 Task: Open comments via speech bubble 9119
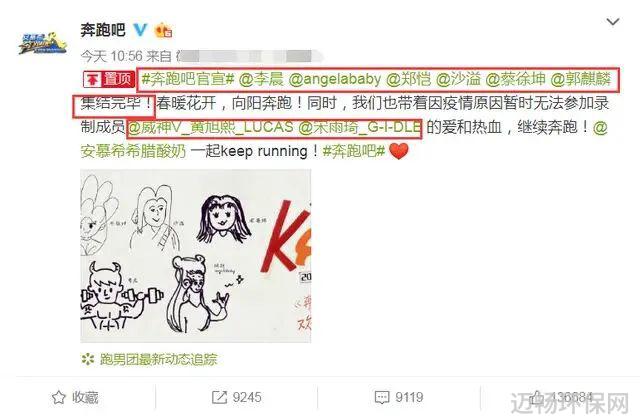[399, 397]
